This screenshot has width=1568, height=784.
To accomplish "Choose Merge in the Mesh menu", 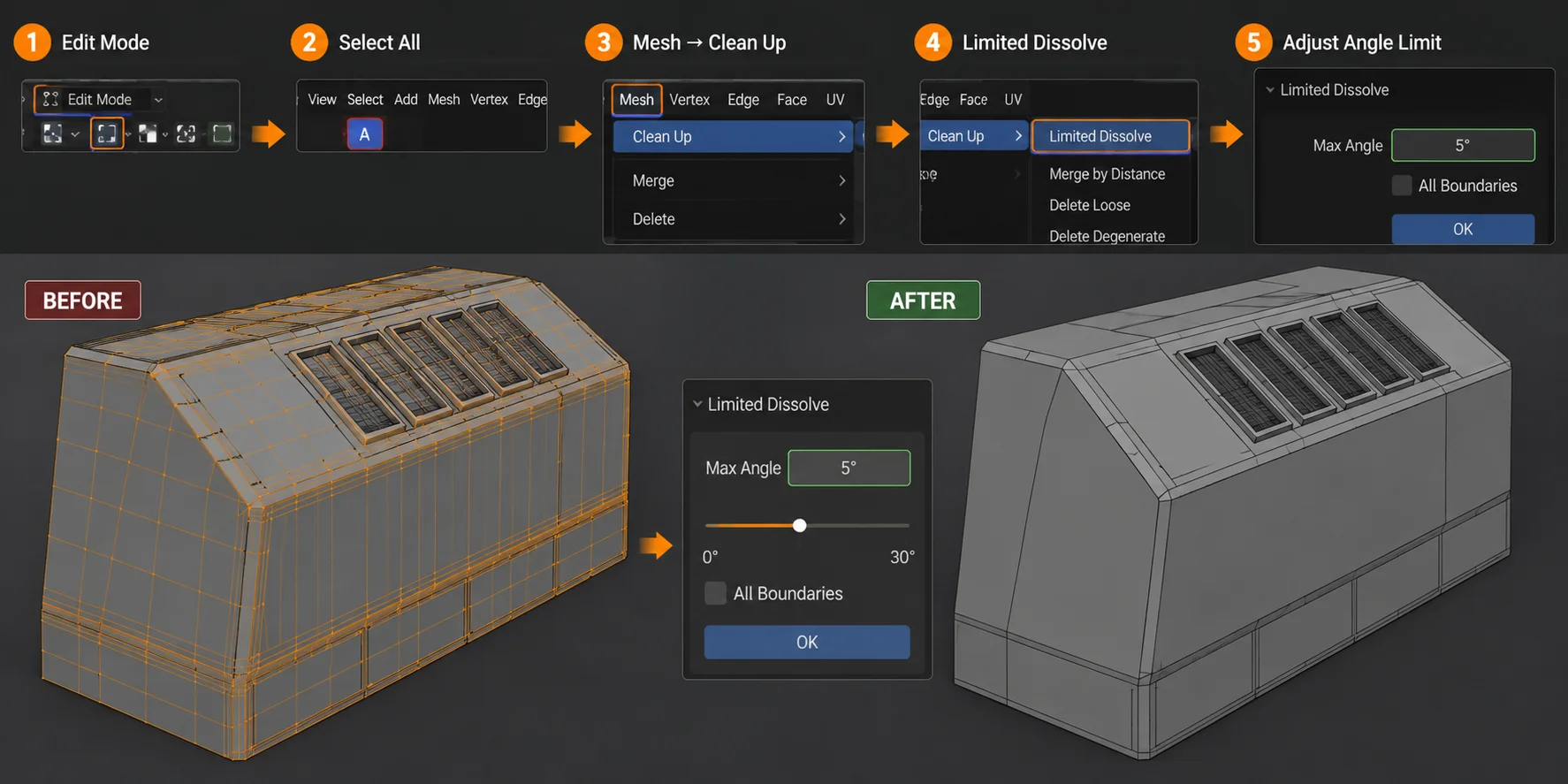I will pos(733,180).
